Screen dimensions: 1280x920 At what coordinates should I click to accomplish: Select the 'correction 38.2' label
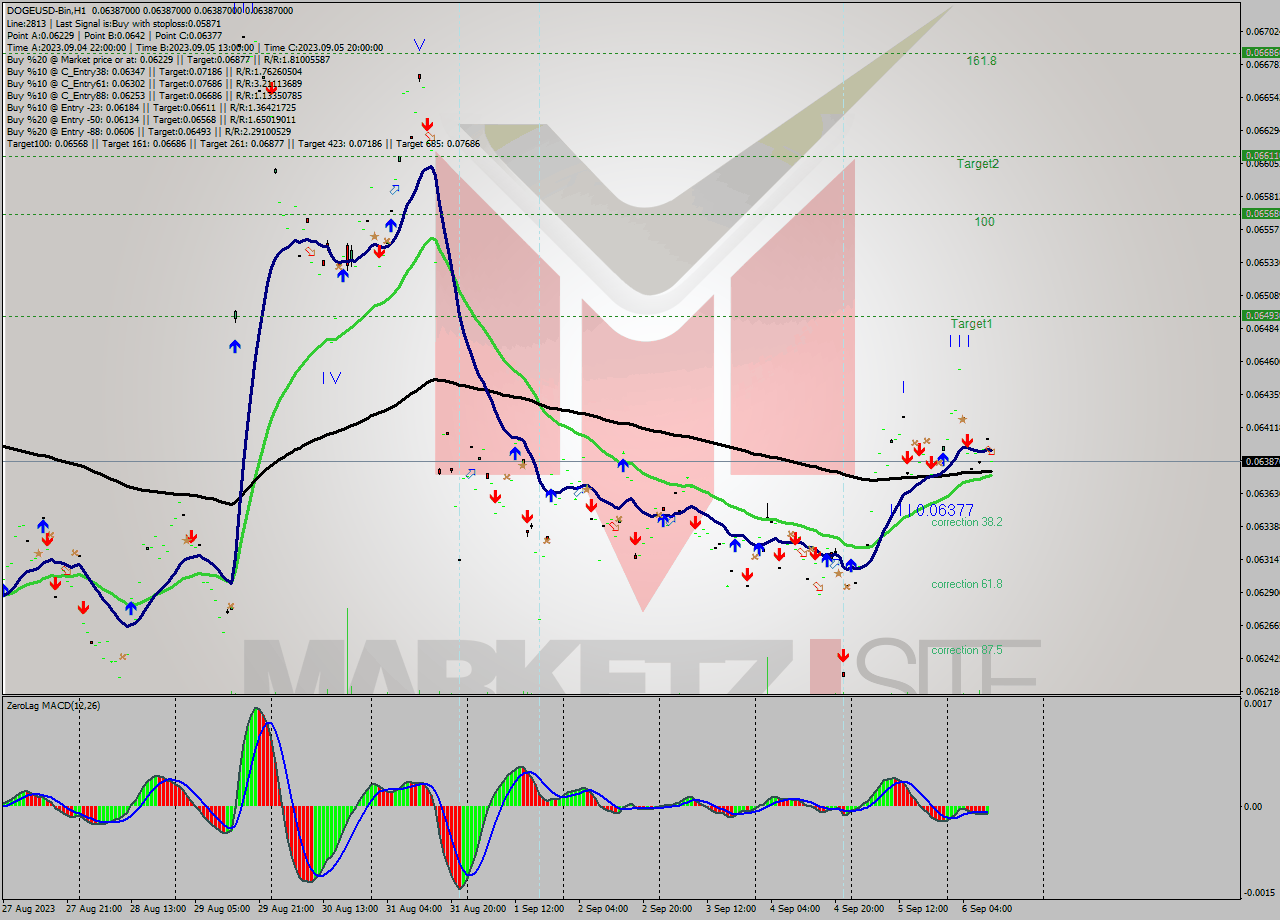point(967,522)
